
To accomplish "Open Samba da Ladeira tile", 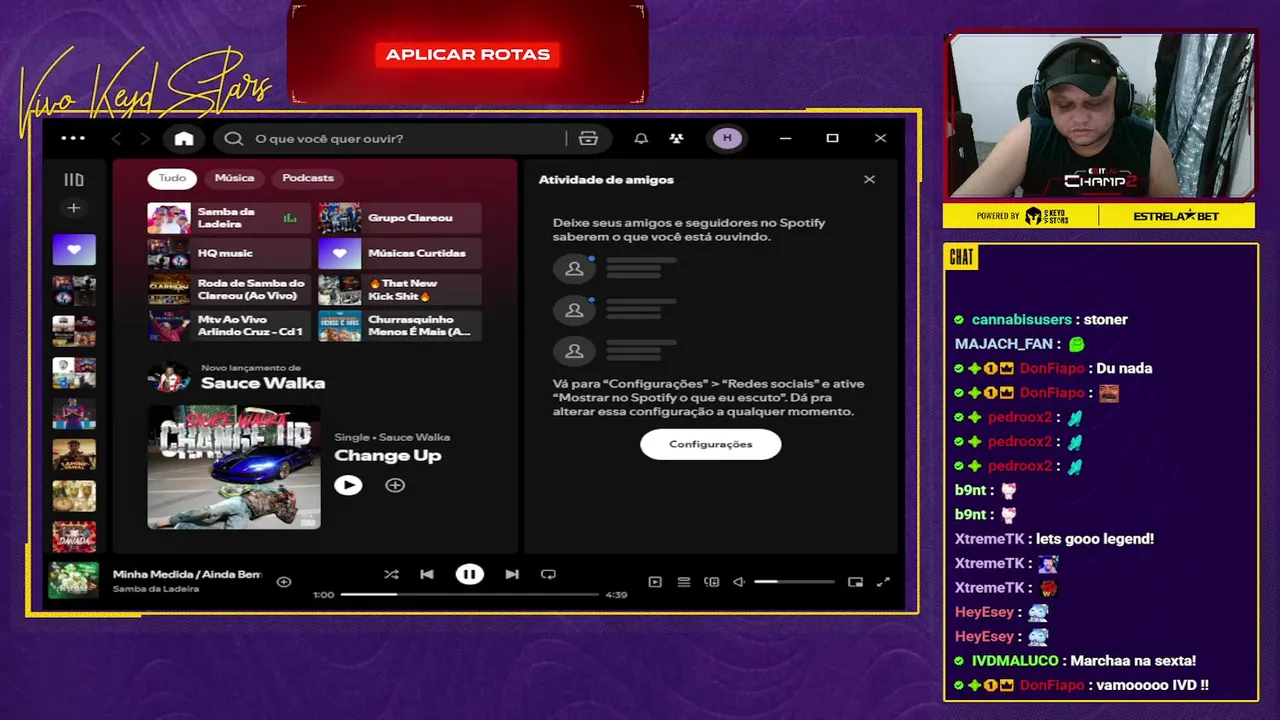I will point(229,218).
